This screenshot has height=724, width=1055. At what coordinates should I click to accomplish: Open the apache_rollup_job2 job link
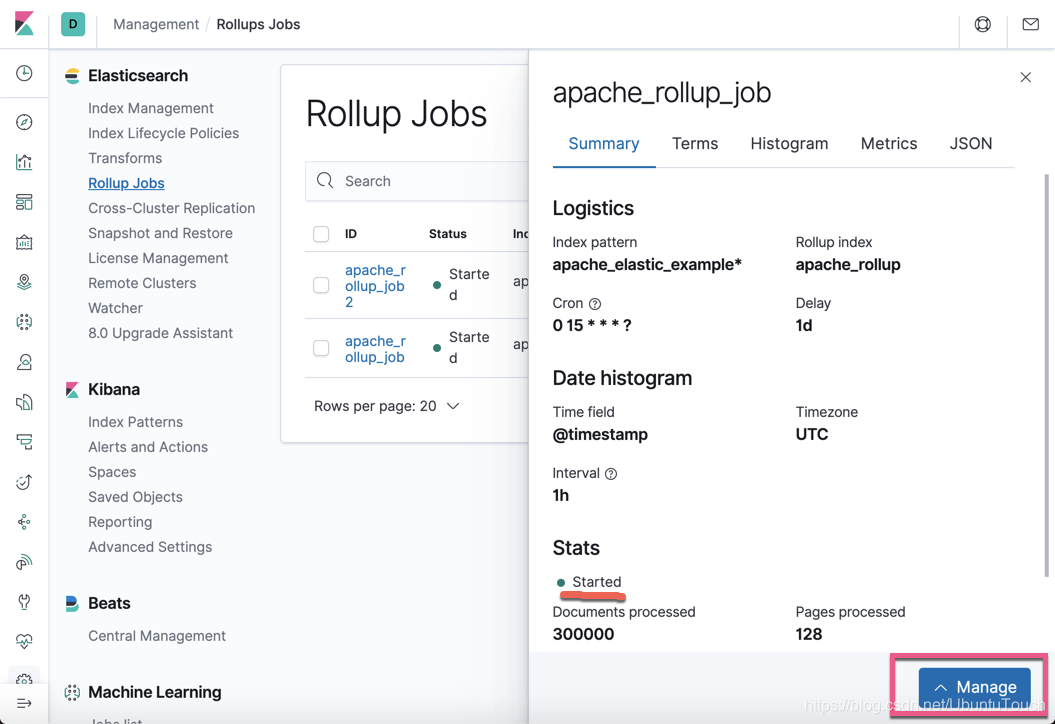(374, 285)
